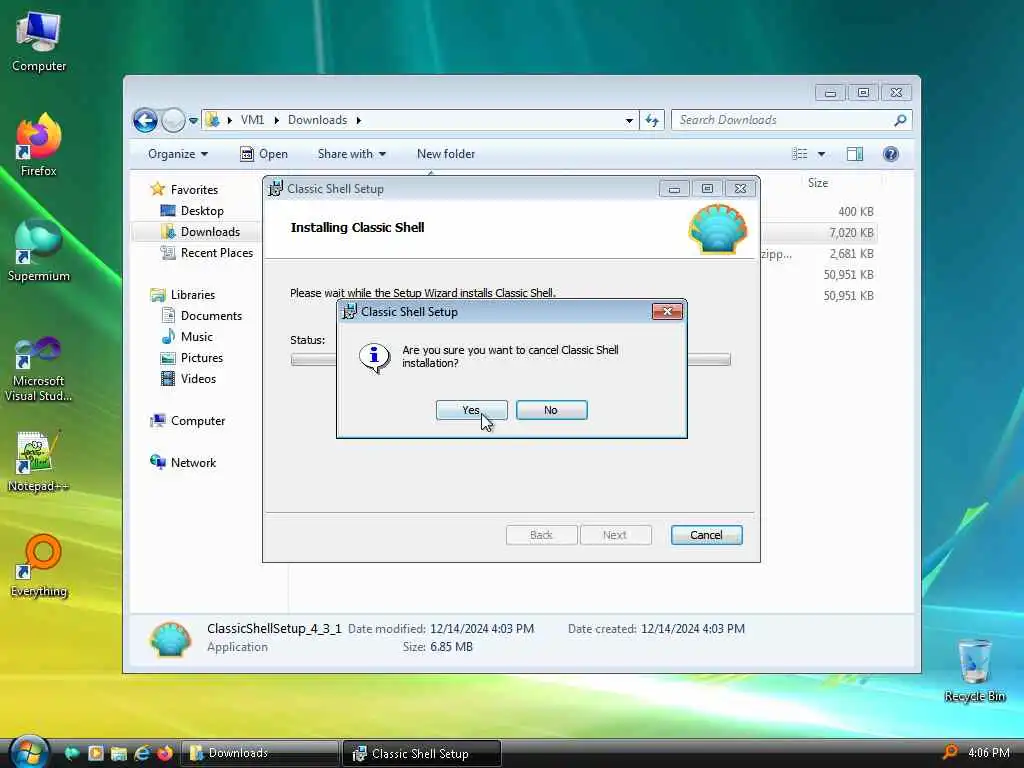
Task: Select Downloads in navigation pane
Action: tap(200, 232)
